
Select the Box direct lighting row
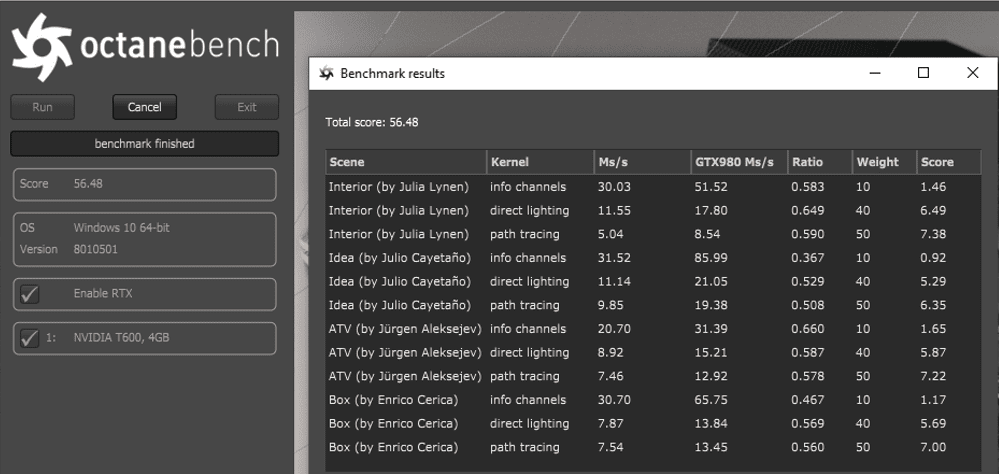point(653,423)
